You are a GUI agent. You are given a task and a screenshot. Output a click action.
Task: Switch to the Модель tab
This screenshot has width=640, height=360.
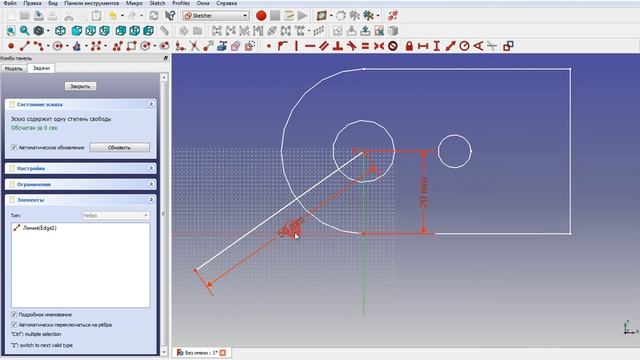coord(13,68)
